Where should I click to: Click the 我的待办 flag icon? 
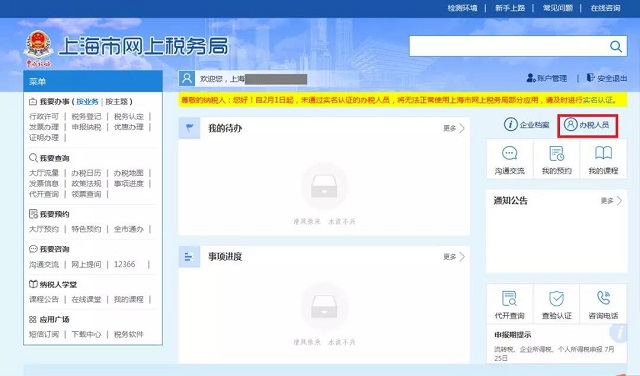point(189,128)
